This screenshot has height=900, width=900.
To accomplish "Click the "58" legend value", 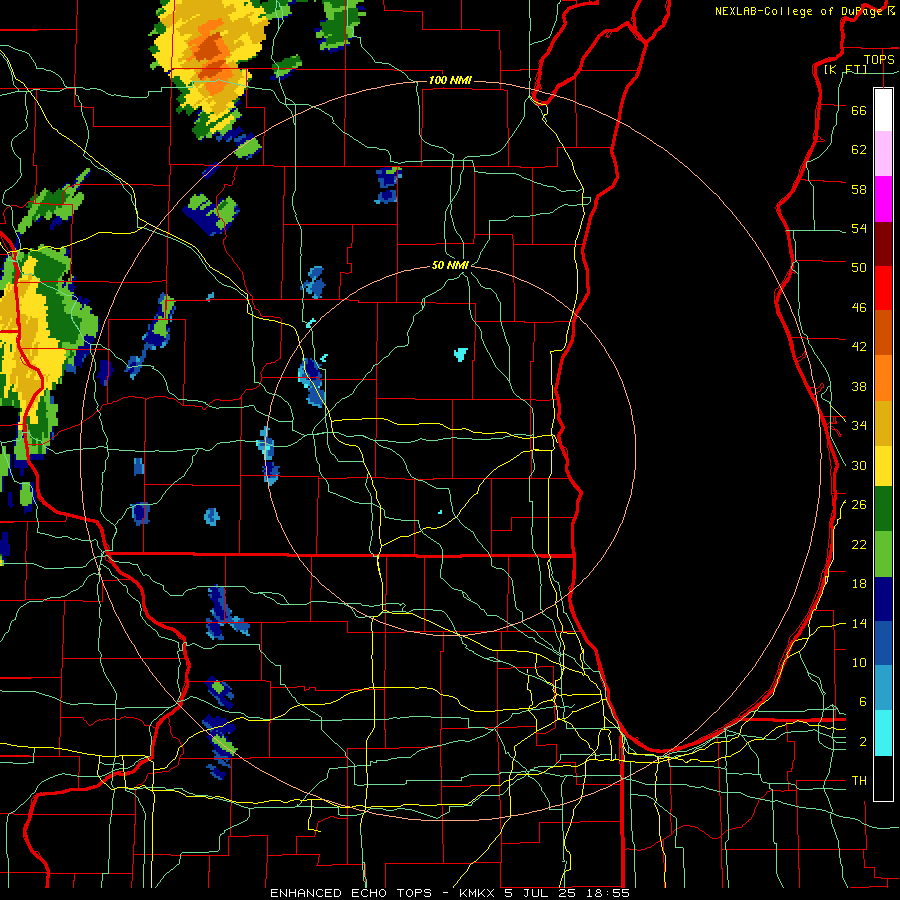I will tap(859, 189).
